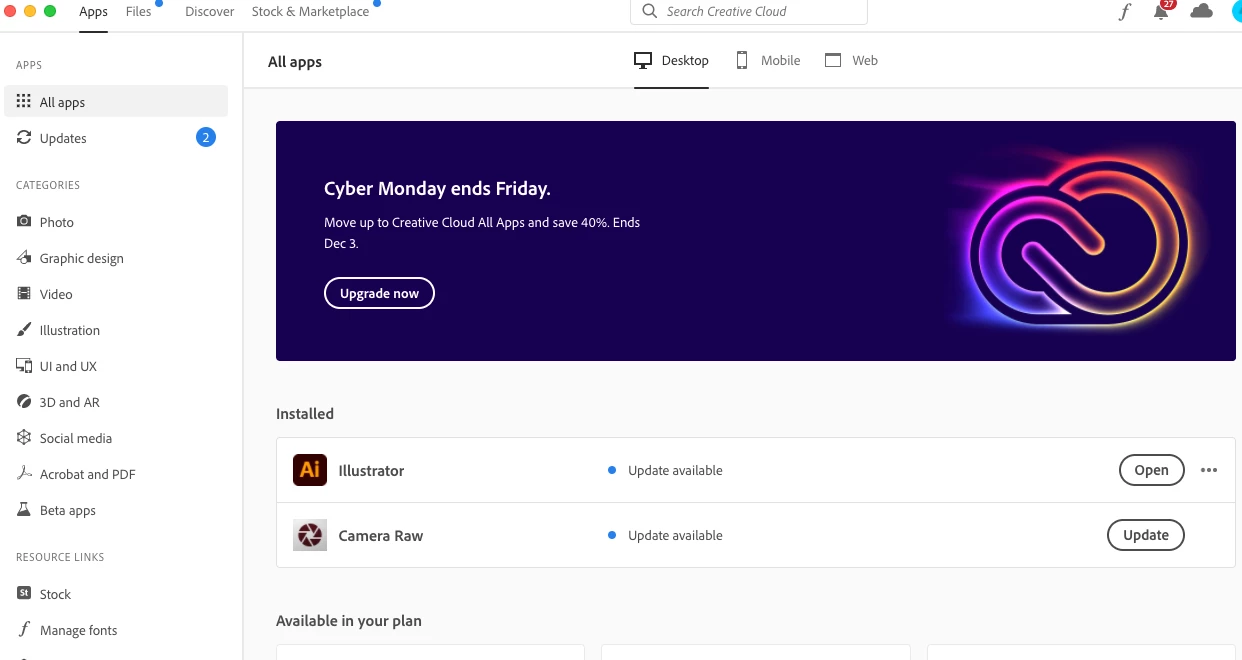This screenshot has height=660, width=1242.
Task: Open Illustrator more options ellipsis
Action: [1209, 470]
